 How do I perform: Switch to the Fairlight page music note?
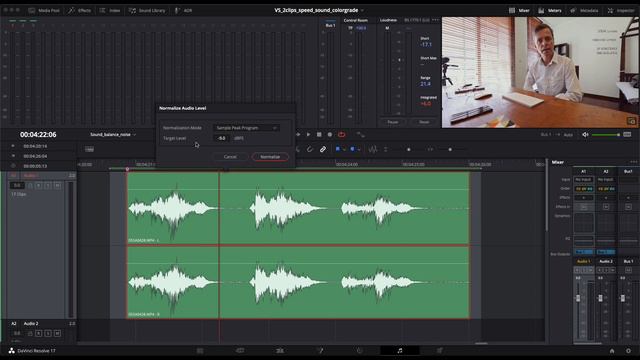pos(400,351)
